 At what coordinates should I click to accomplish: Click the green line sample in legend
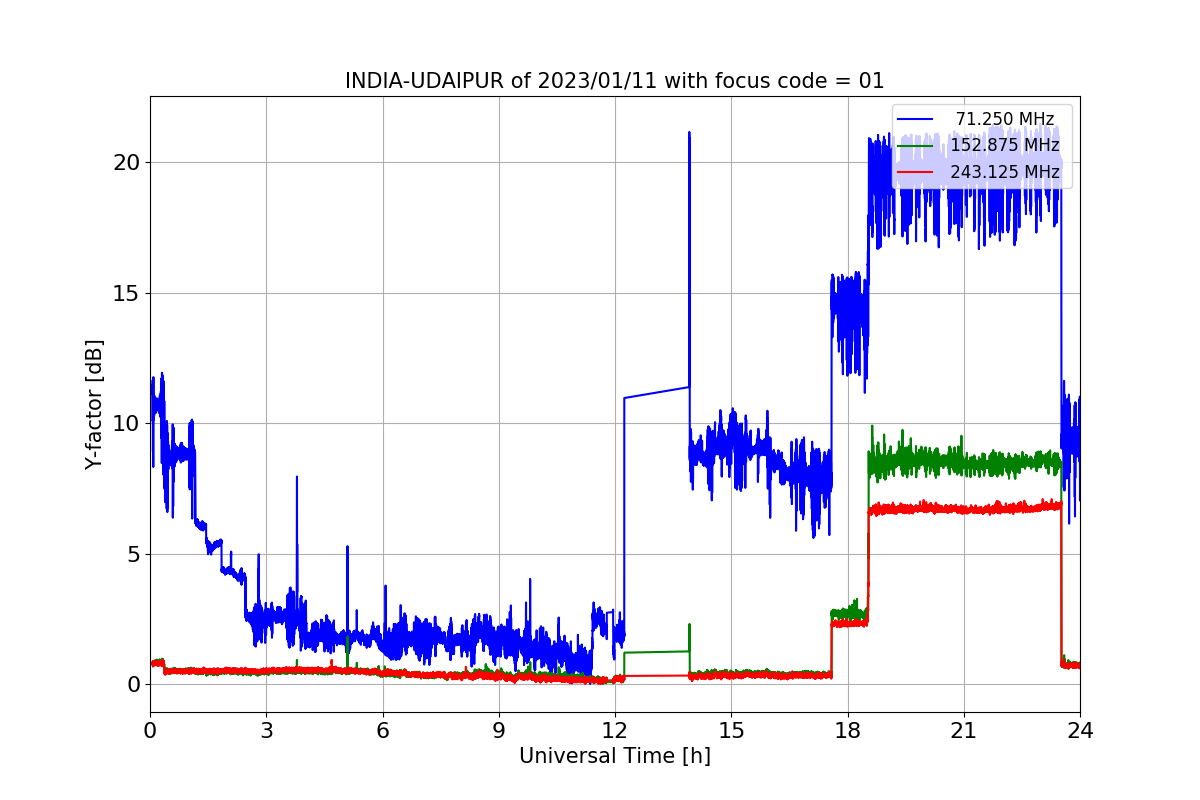(x=916, y=146)
